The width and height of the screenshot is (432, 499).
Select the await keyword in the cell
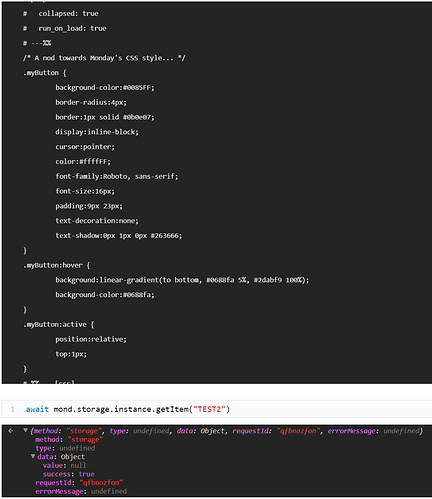click(37, 409)
